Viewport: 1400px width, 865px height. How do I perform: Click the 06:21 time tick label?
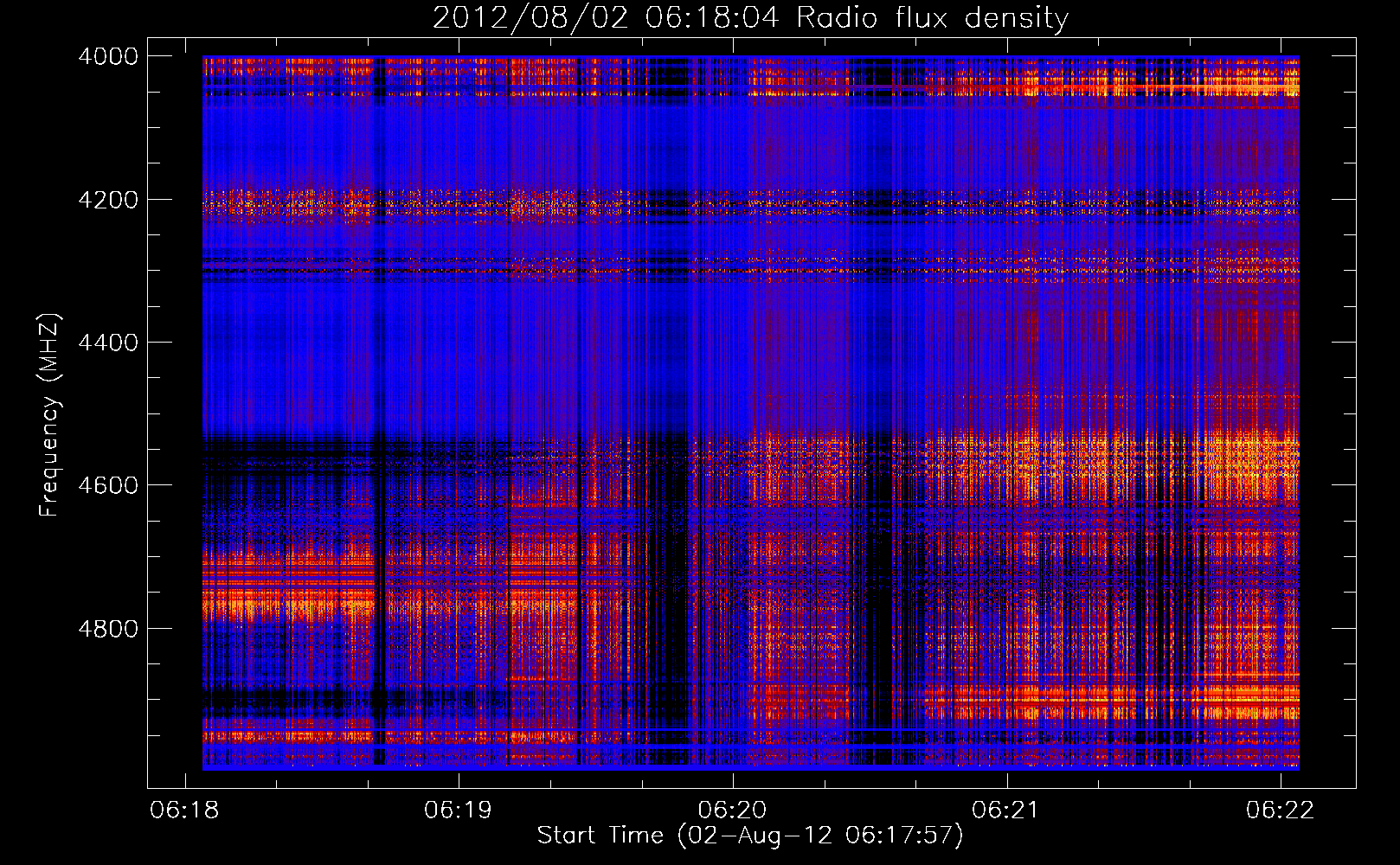[x=1005, y=811]
